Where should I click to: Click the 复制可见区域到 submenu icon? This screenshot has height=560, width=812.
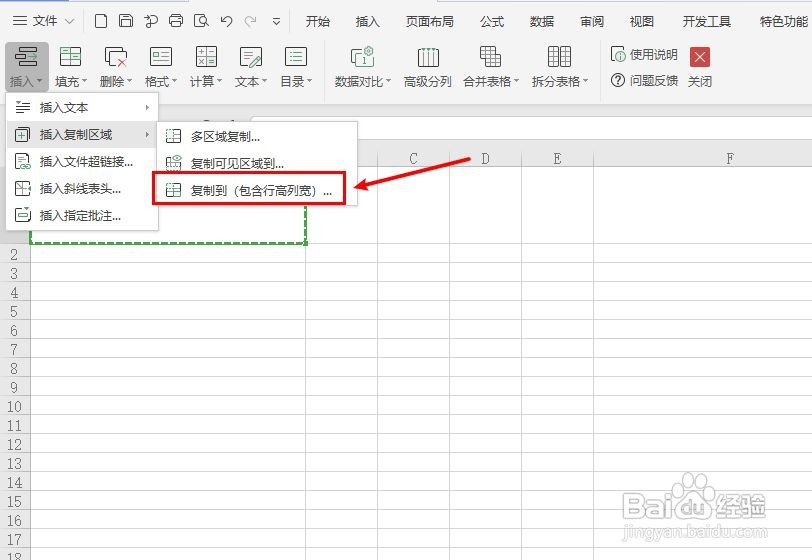173,163
